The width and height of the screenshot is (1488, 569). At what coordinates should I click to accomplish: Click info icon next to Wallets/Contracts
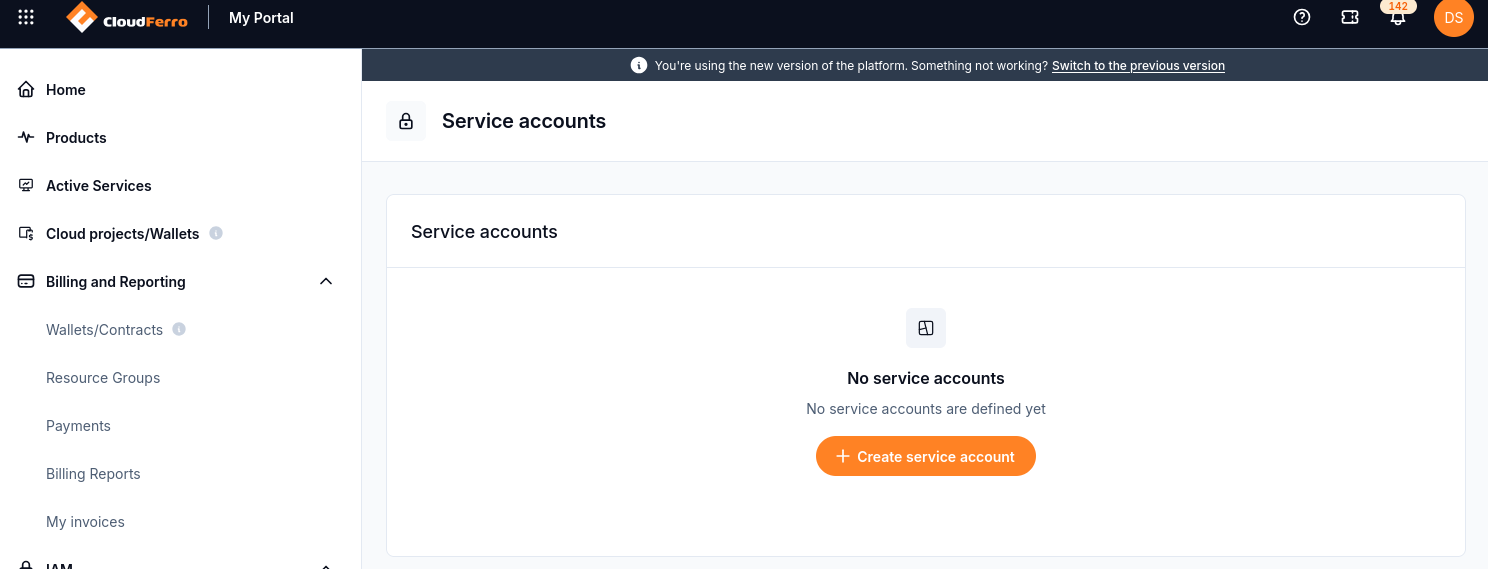point(179,329)
